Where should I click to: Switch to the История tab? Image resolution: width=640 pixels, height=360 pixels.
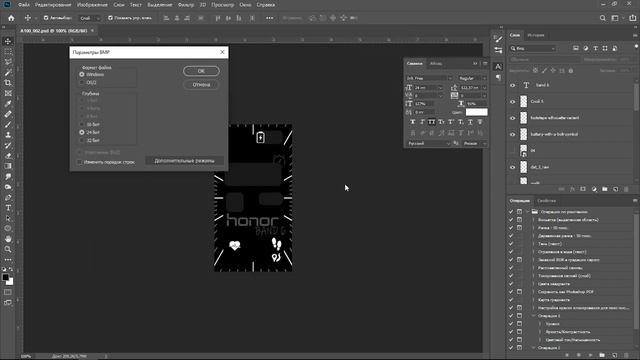click(x=536, y=36)
